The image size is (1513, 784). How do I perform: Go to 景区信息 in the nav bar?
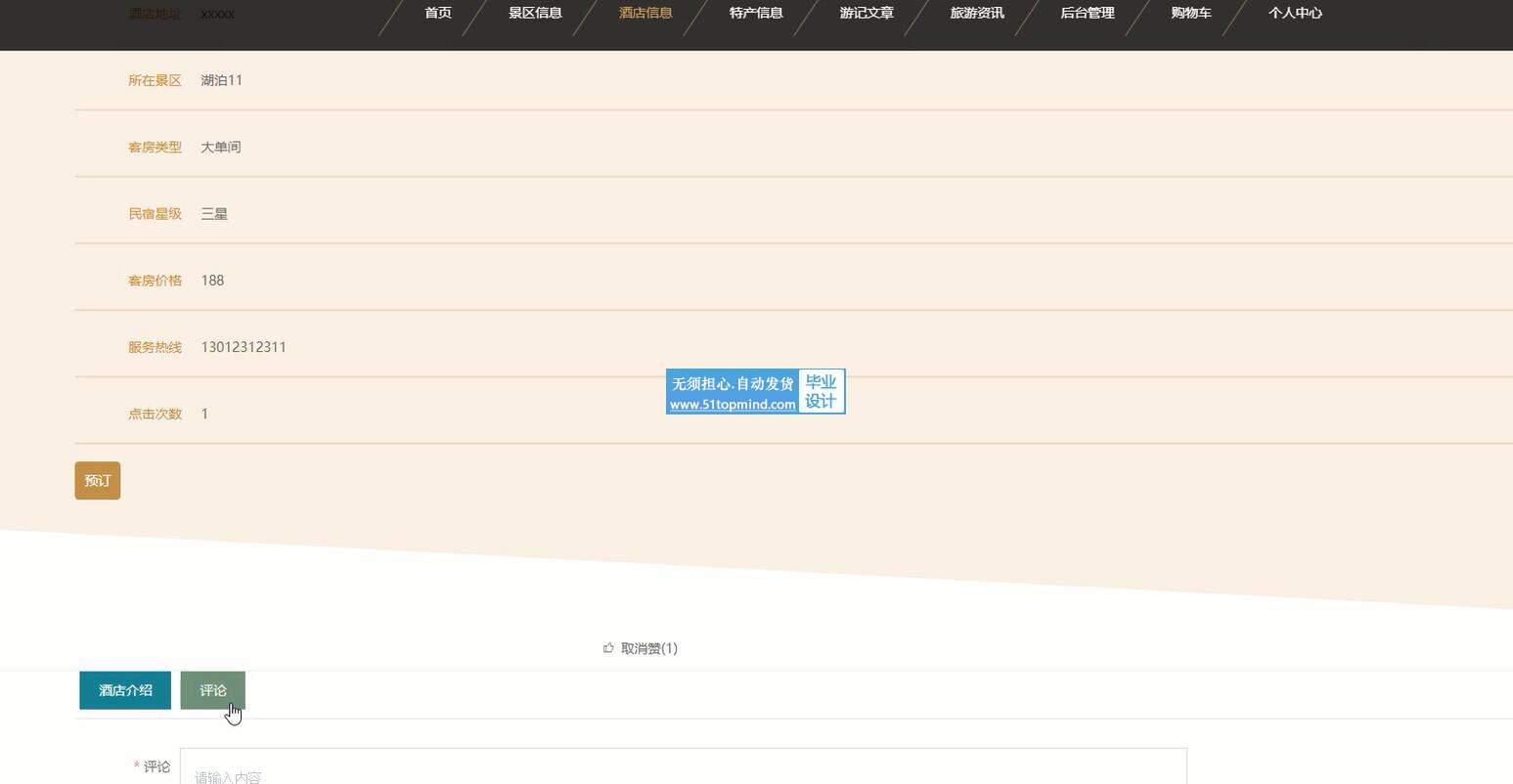pyautogui.click(x=535, y=13)
